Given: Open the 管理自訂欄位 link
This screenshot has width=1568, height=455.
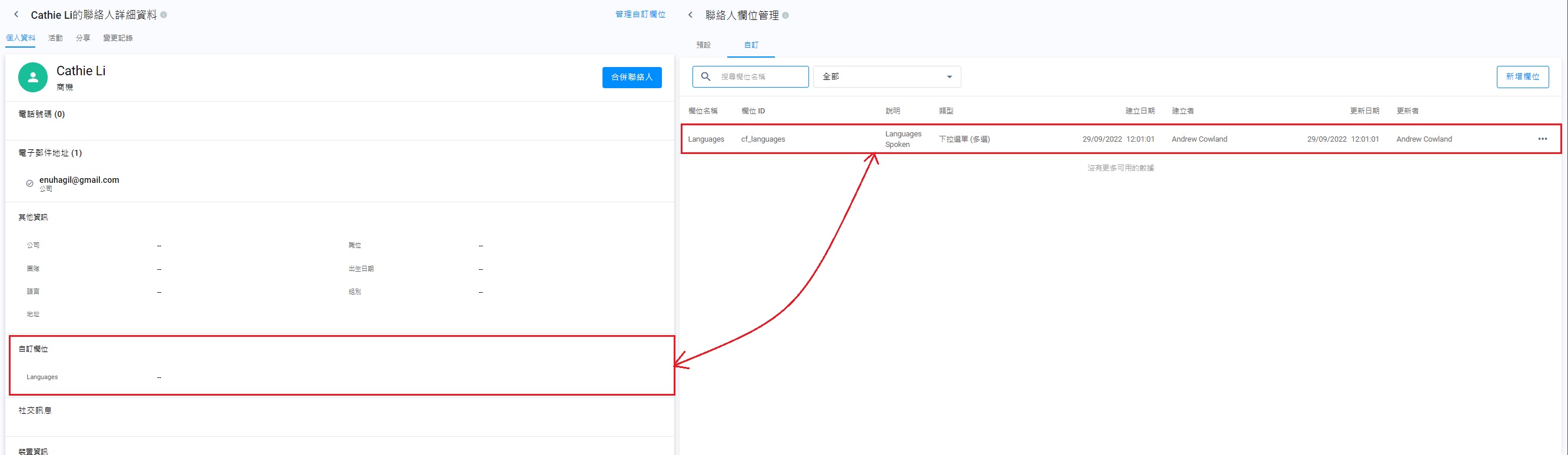Looking at the screenshot, I should click(x=640, y=14).
